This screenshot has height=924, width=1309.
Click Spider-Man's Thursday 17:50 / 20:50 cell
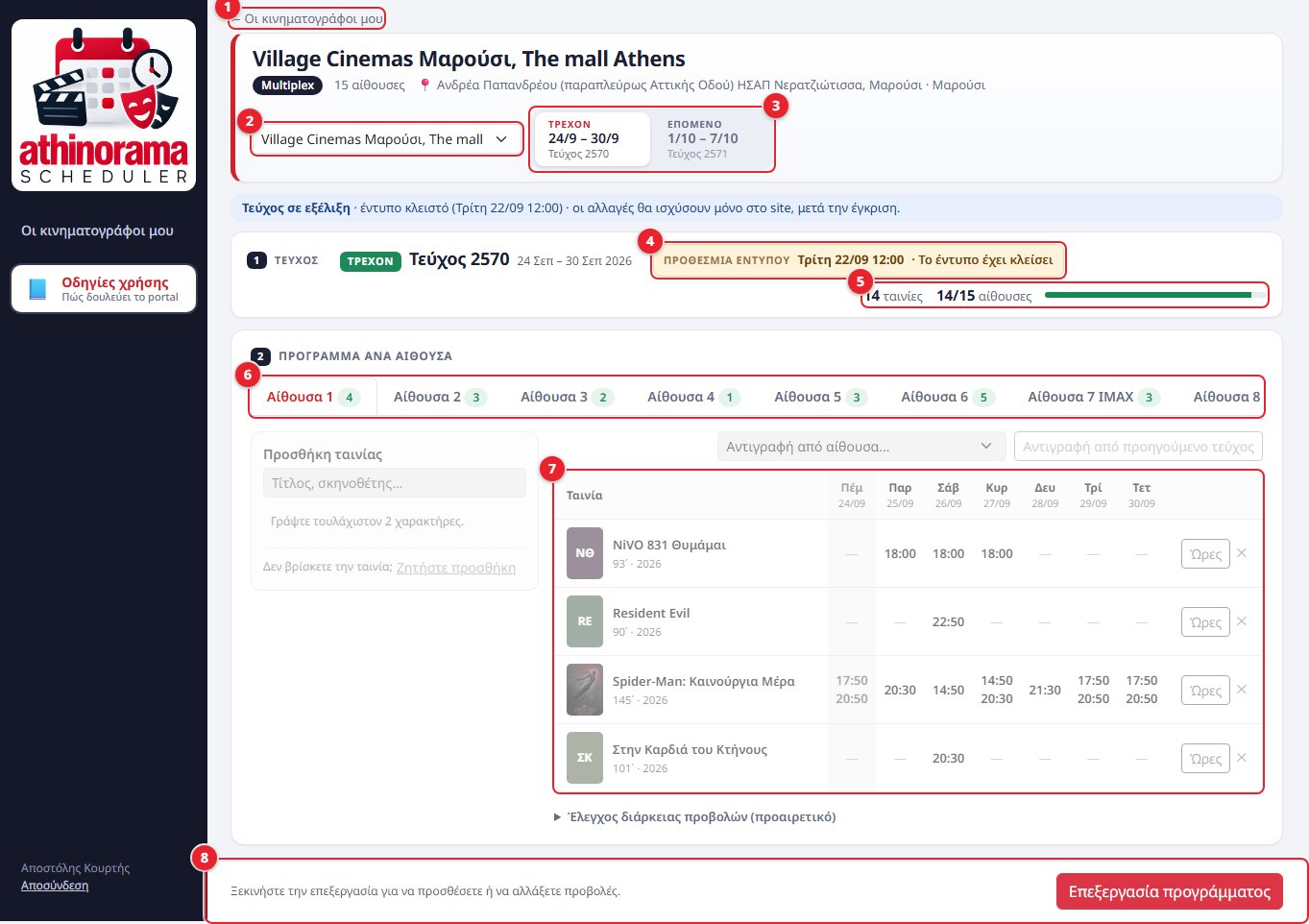(852, 690)
